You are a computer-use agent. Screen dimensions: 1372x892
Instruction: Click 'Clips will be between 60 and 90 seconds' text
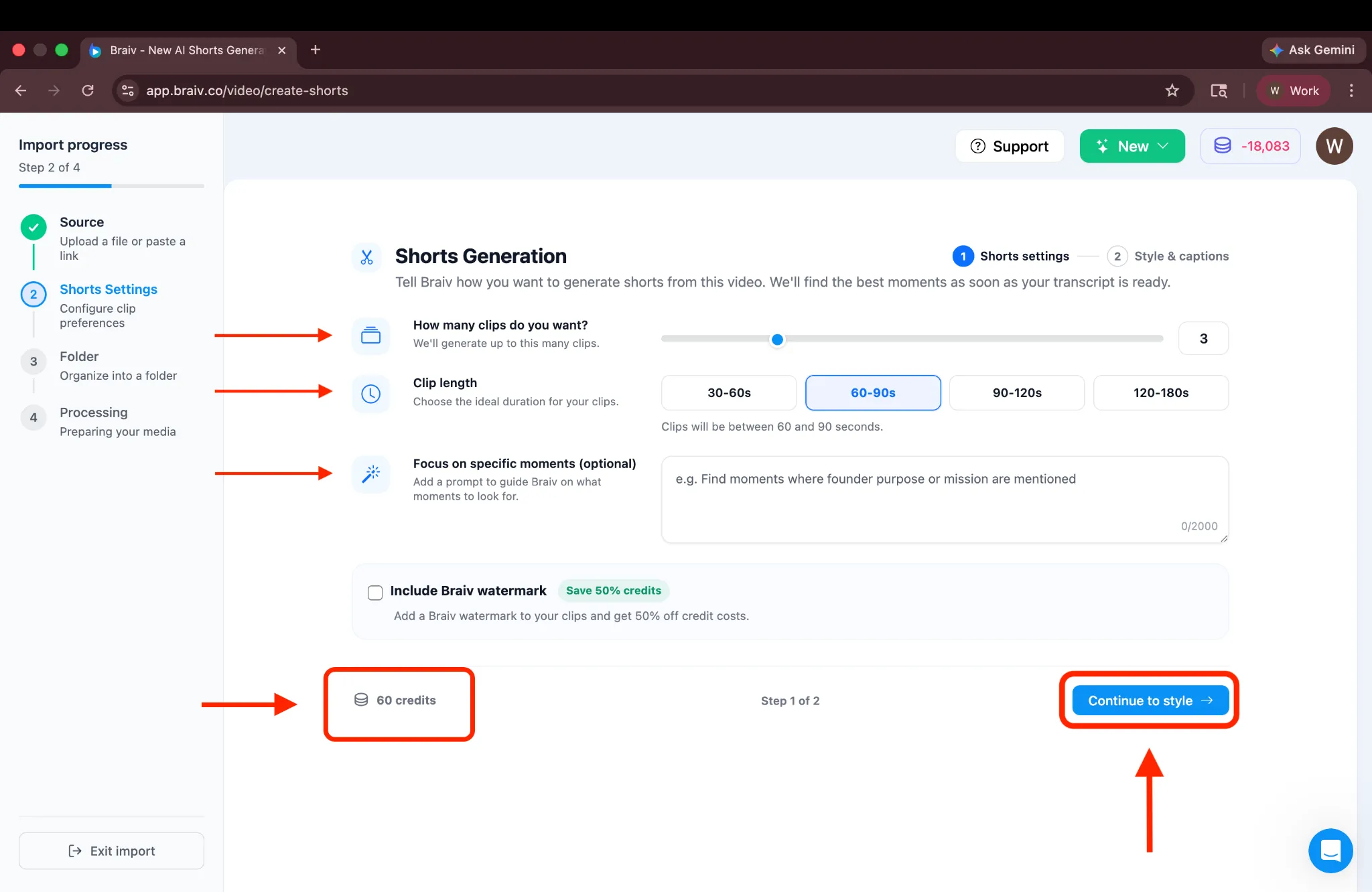point(772,427)
